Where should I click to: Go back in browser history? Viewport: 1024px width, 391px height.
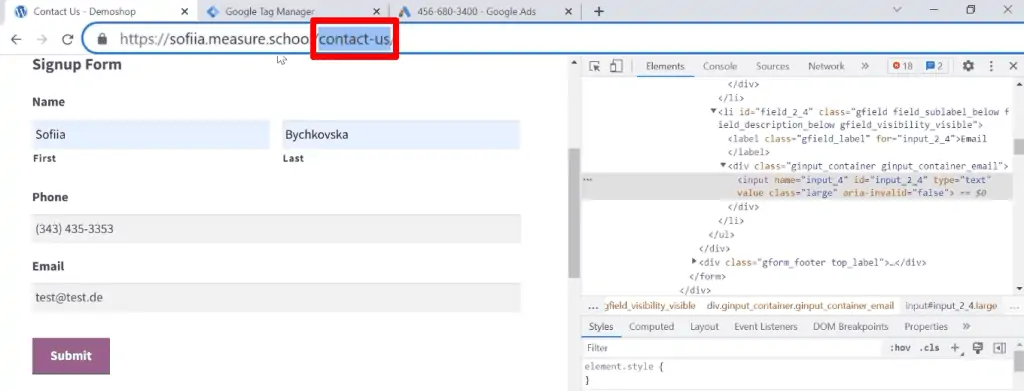point(16,39)
